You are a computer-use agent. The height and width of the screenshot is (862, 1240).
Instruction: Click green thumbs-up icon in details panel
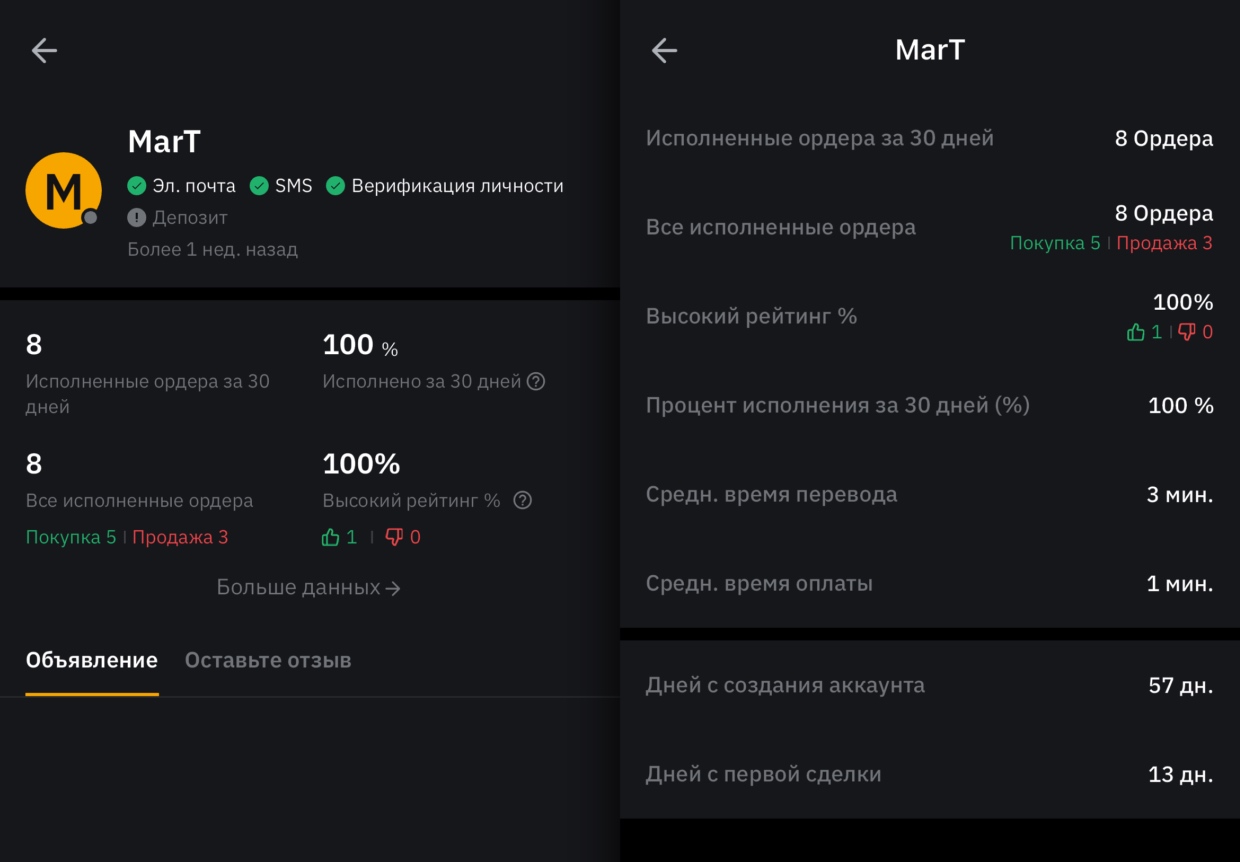click(1136, 332)
